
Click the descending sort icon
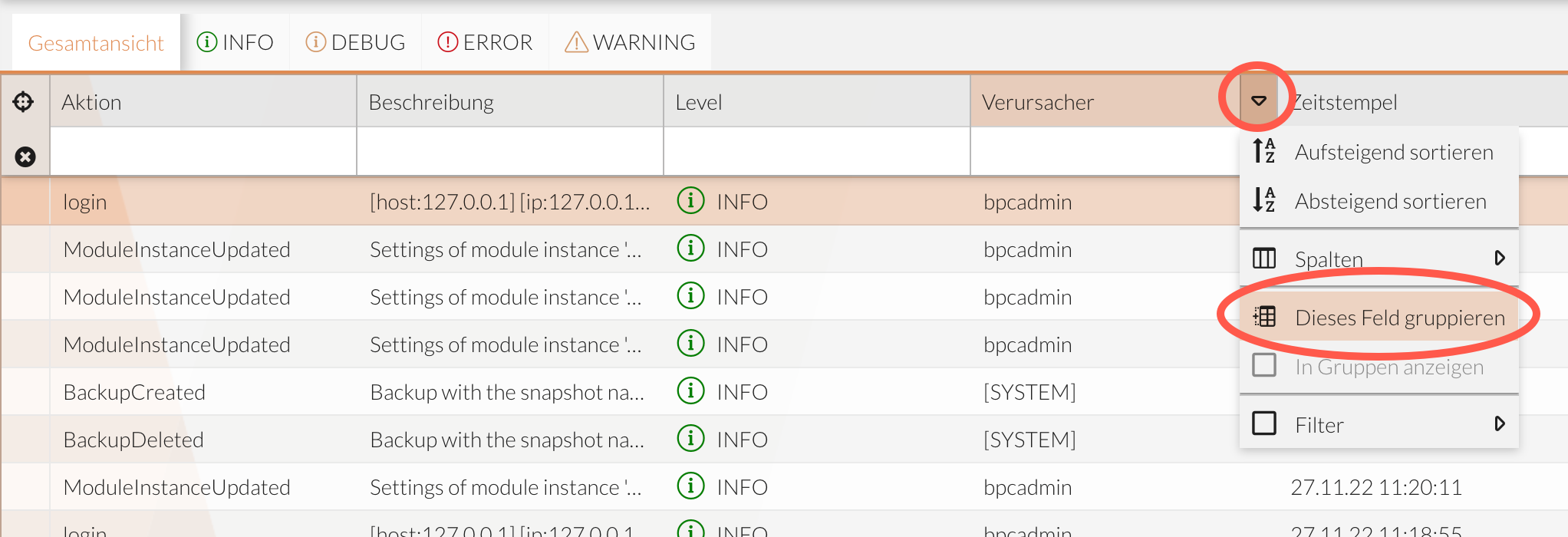click(x=1263, y=200)
